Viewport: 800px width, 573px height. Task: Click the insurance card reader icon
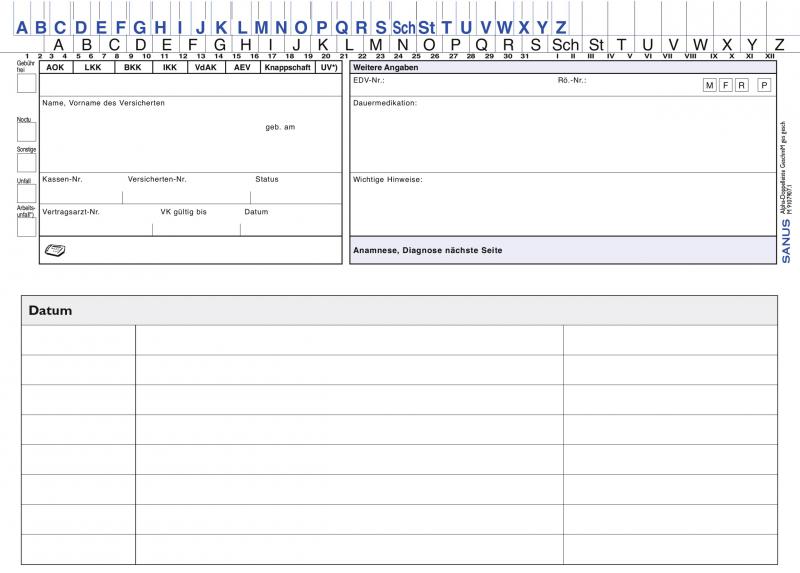click(x=55, y=250)
